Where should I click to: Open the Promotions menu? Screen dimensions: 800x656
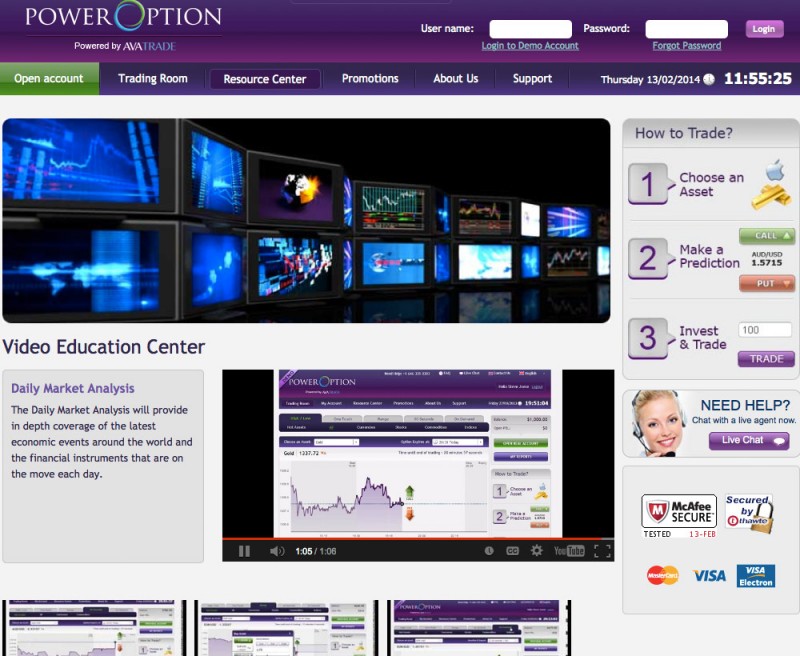370,79
